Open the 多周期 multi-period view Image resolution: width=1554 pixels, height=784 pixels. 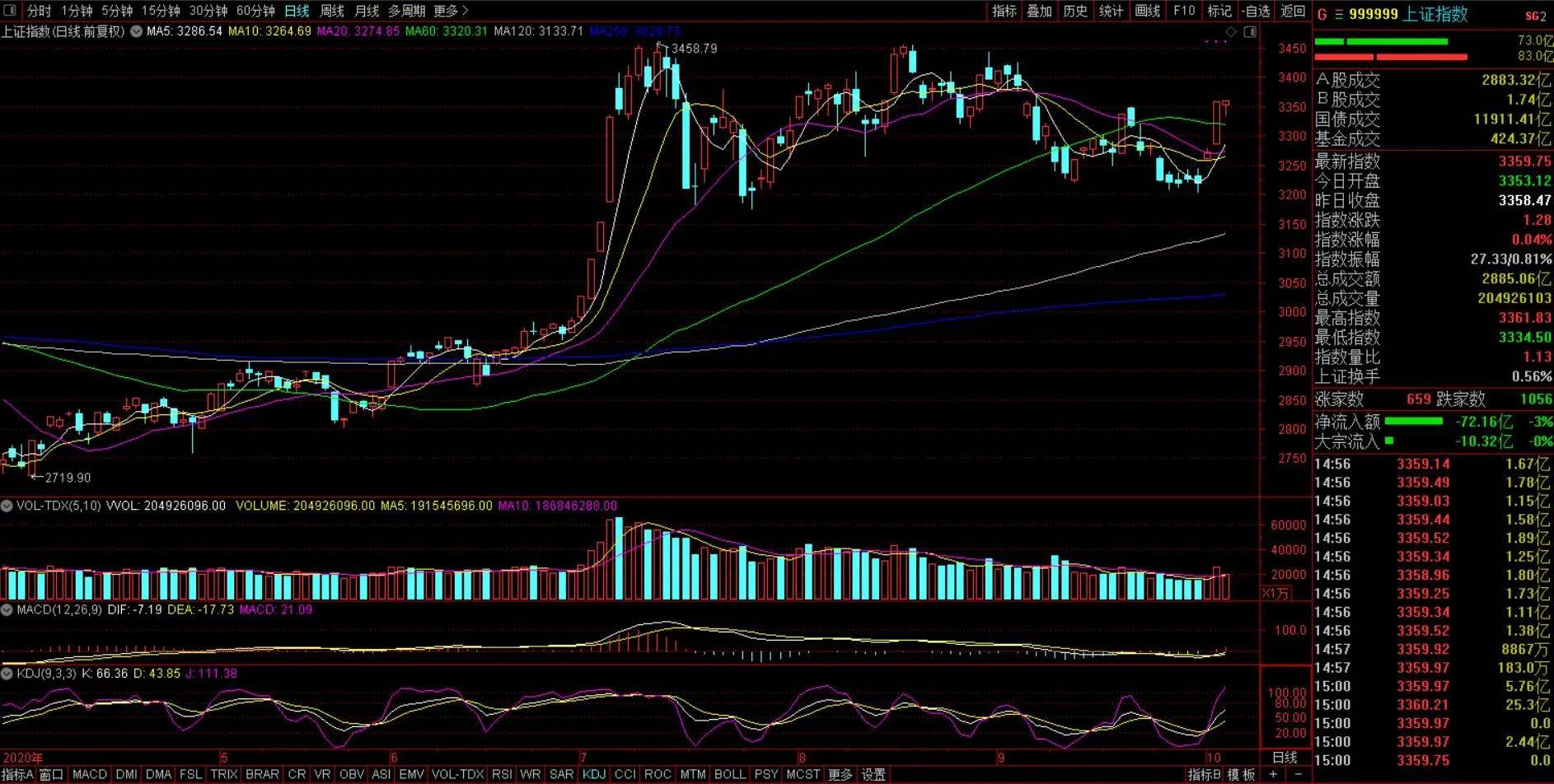(407, 11)
